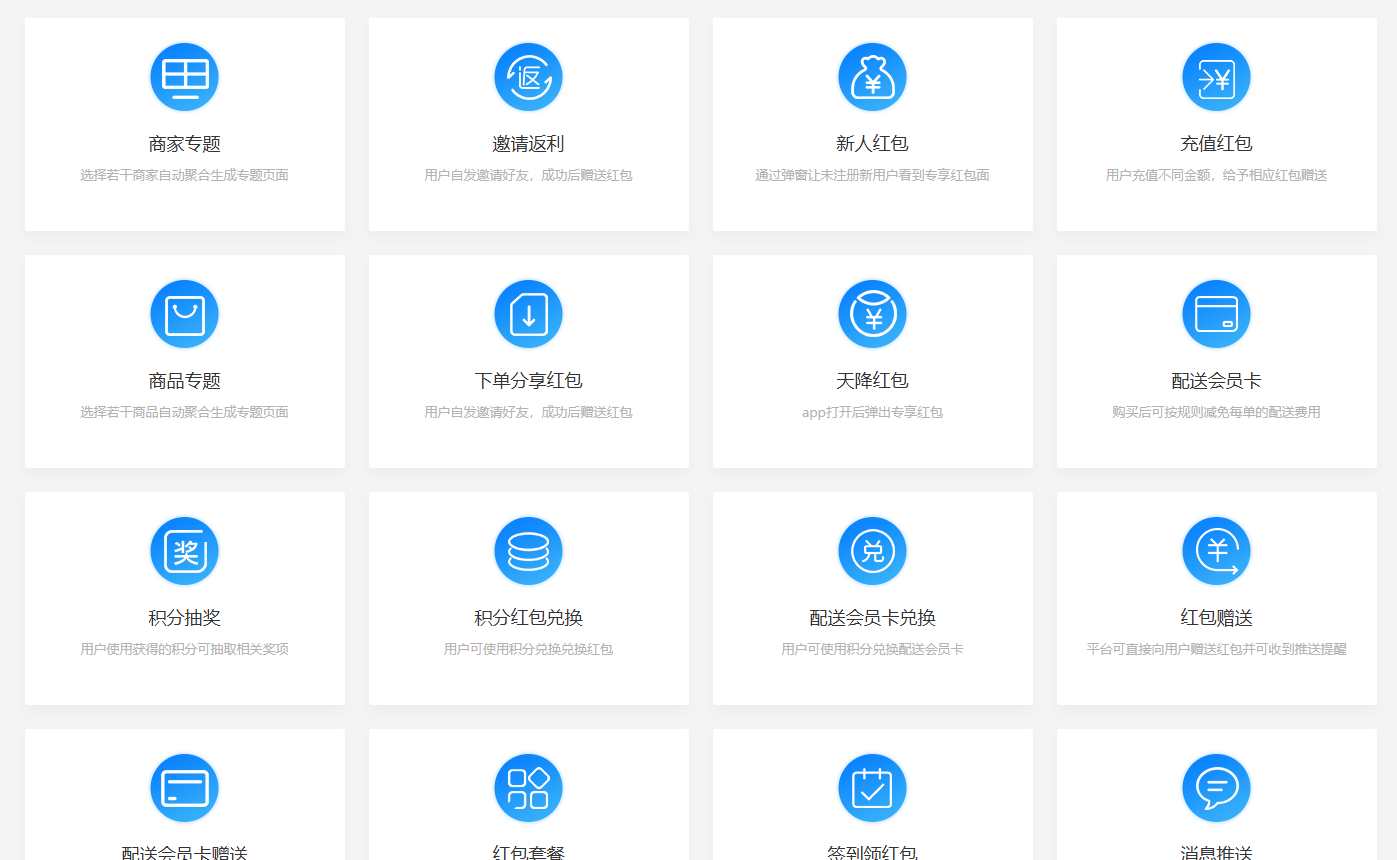Select the 配送会员卡兑换 exchange icon
The width and height of the screenshot is (1397, 860).
coord(872,552)
